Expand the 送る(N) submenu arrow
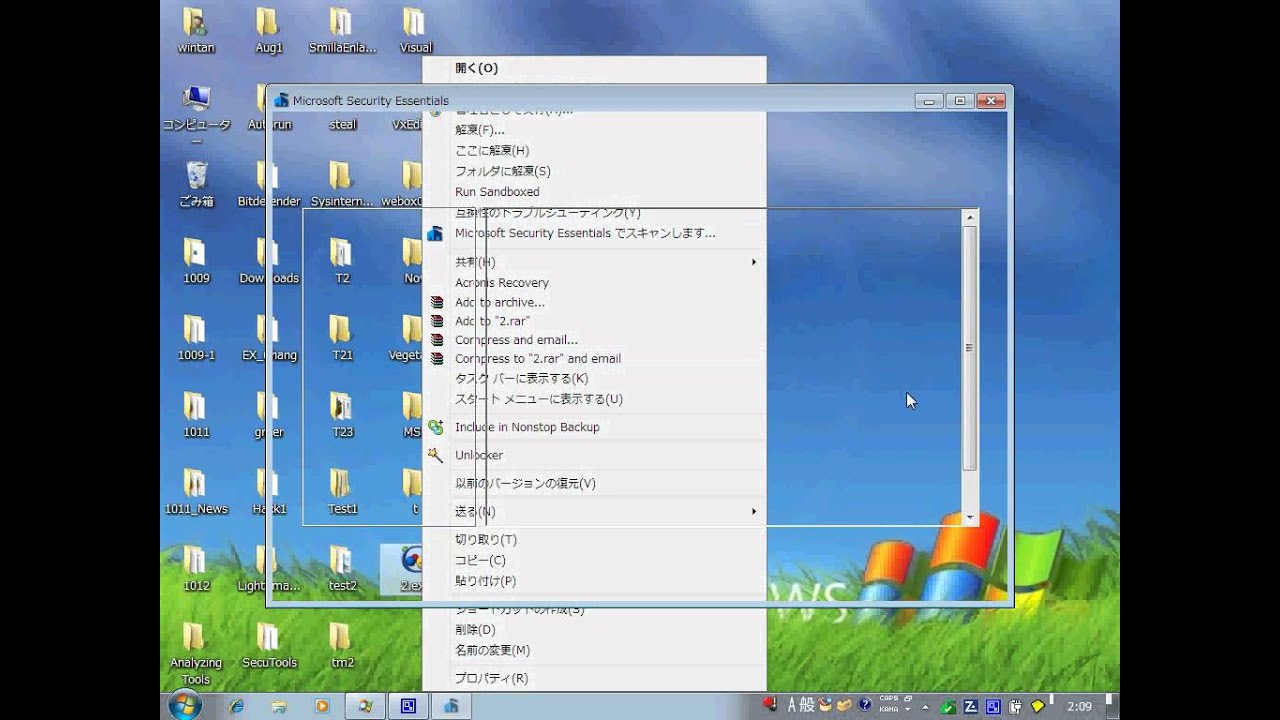 (x=754, y=511)
